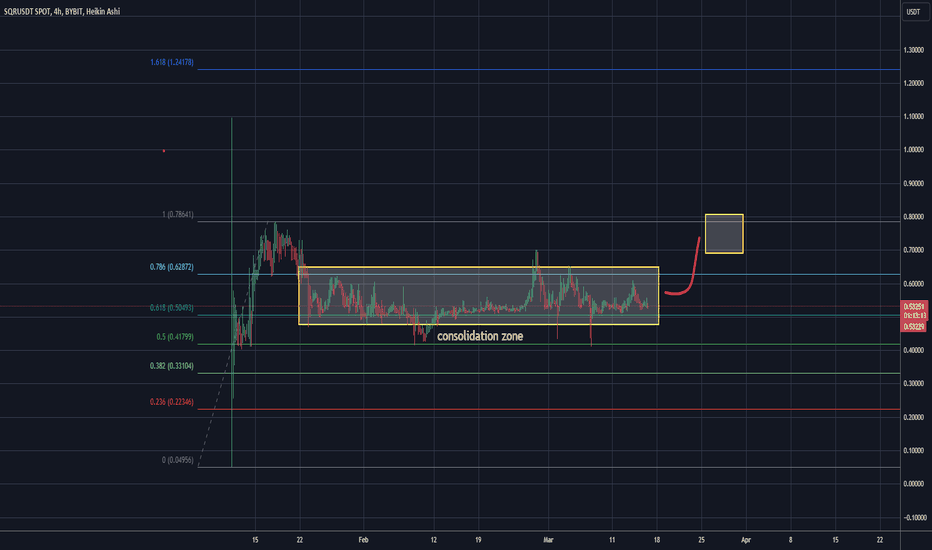Click the 0.30000 price axis label

point(914,384)
